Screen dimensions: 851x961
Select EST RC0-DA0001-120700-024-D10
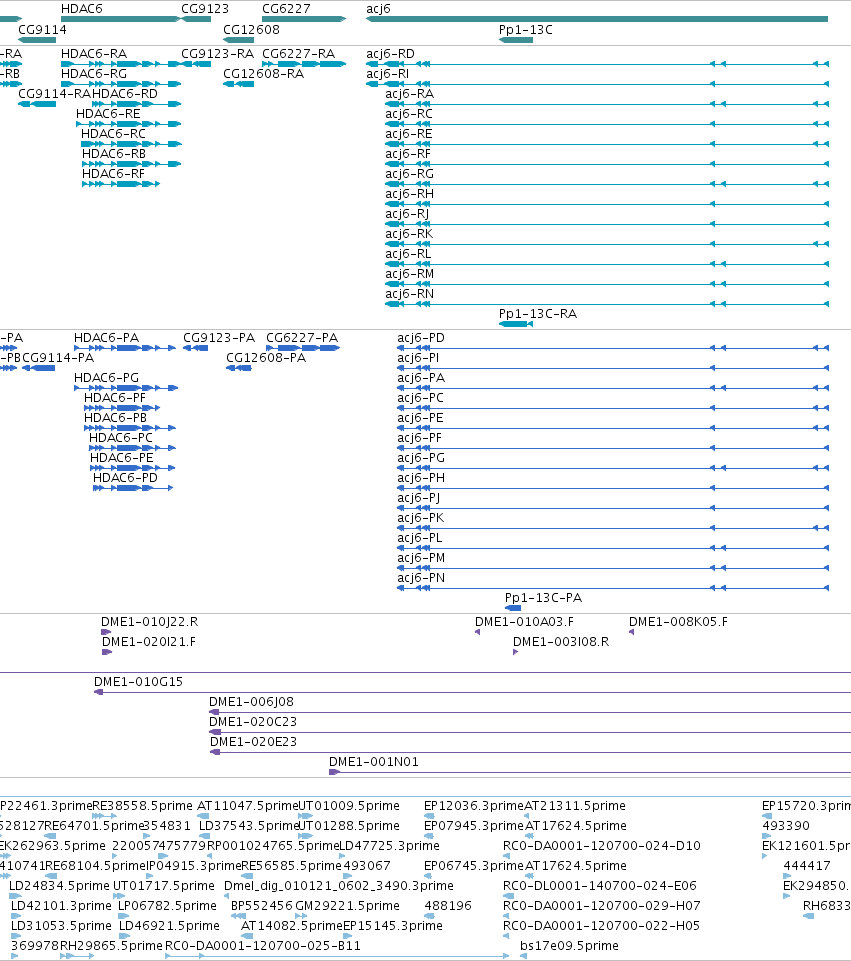[602, 845]
